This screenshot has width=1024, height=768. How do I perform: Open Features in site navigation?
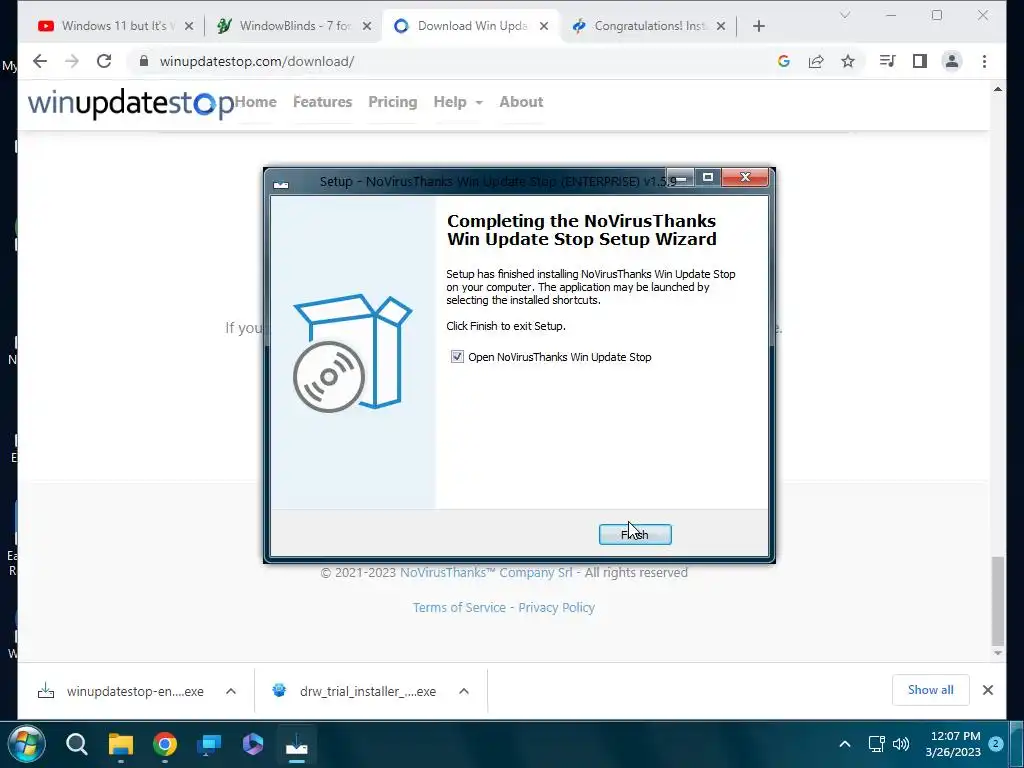click(x=323, y=102)
